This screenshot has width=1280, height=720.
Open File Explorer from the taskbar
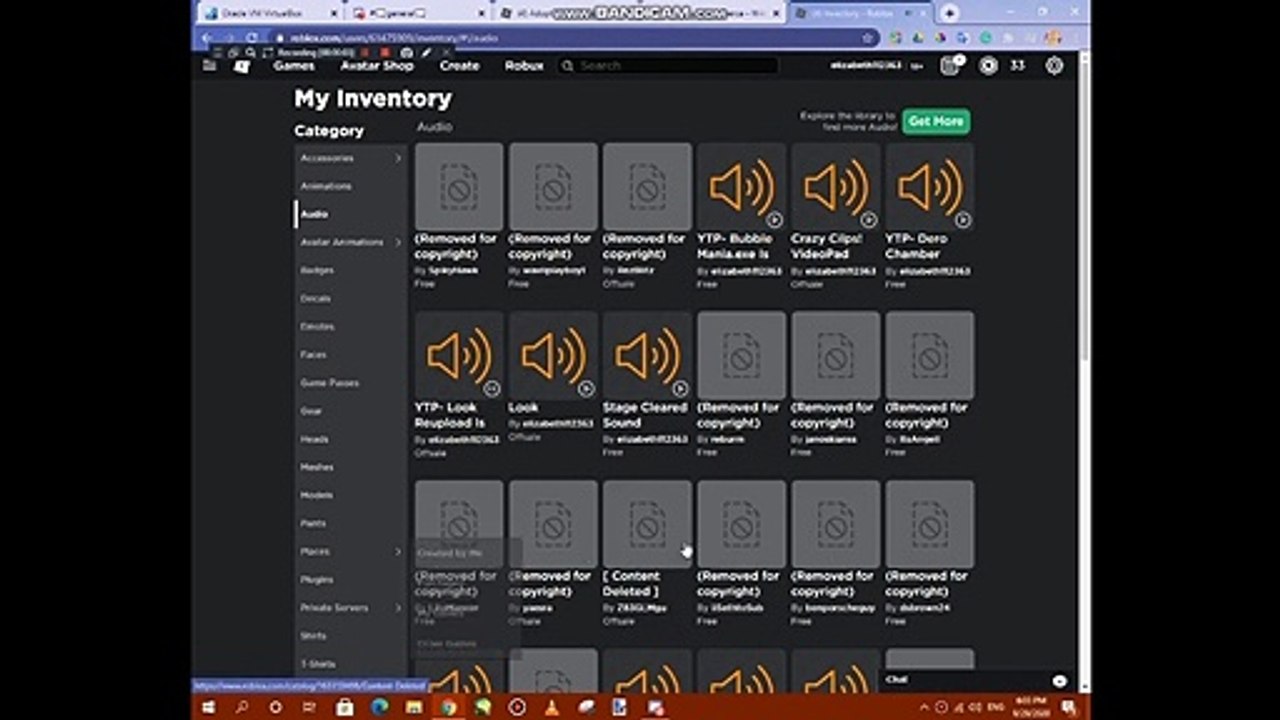pyautogui.click(x=414, y=707)
